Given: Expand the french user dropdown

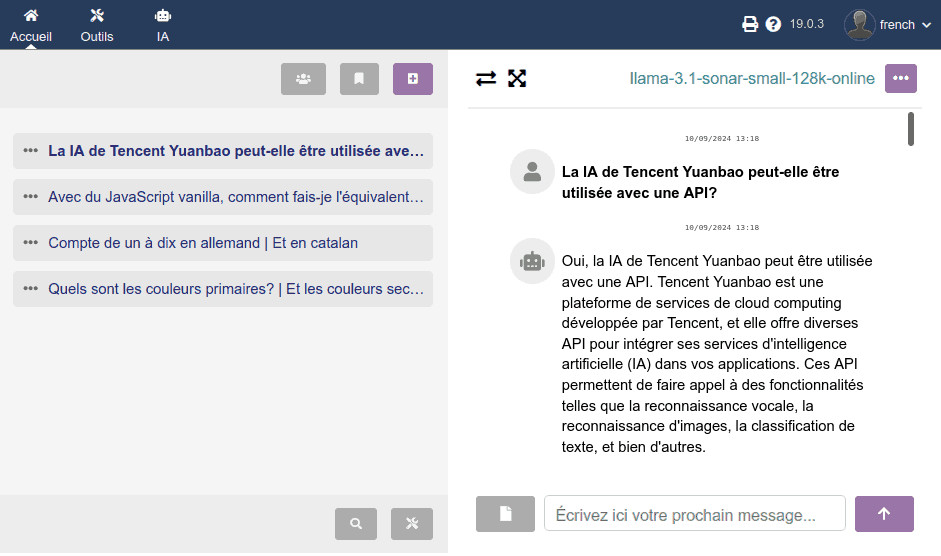Looking at the screenshot, I should point(905,25).
